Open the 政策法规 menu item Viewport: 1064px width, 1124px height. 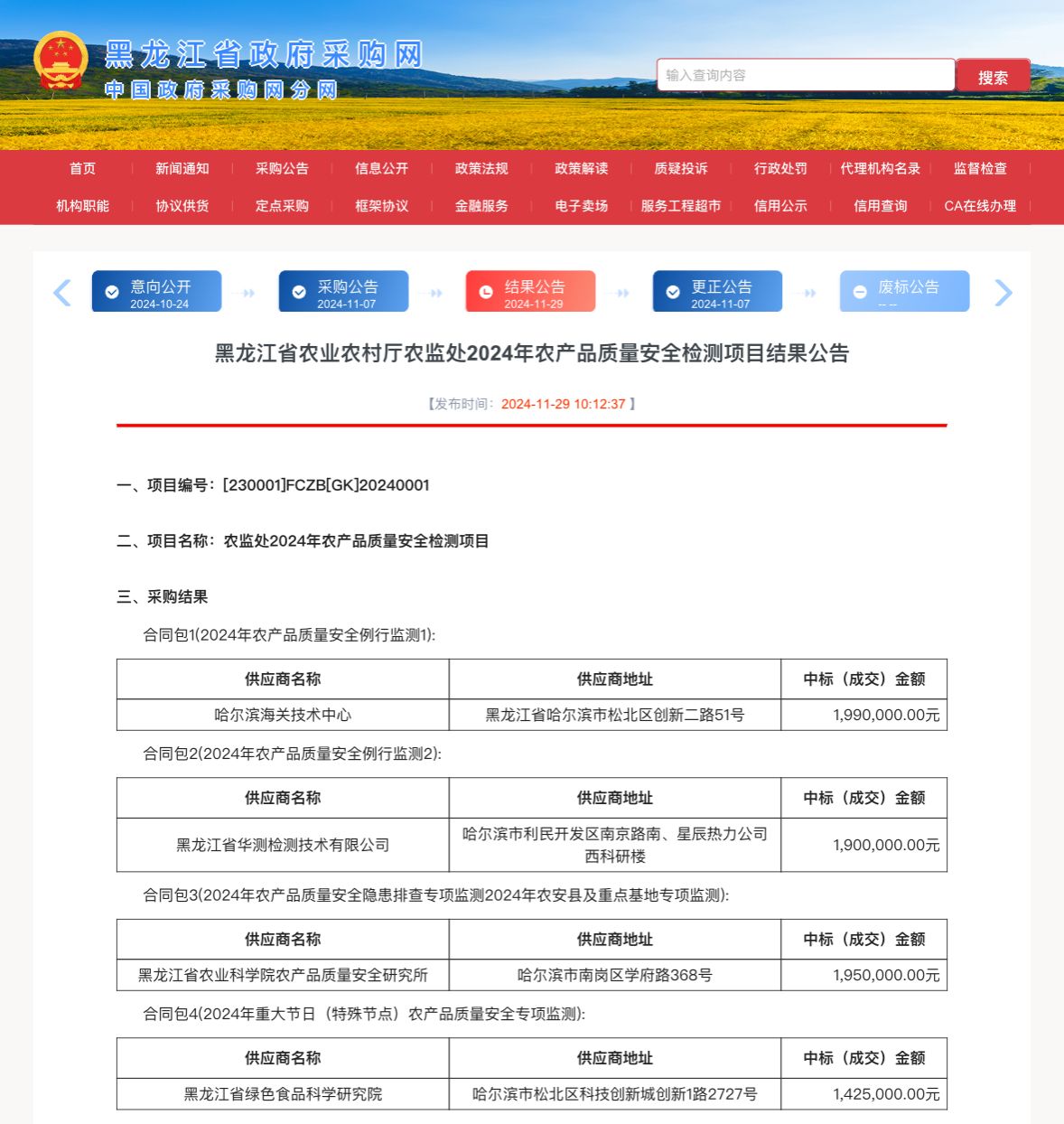(481, 169)
